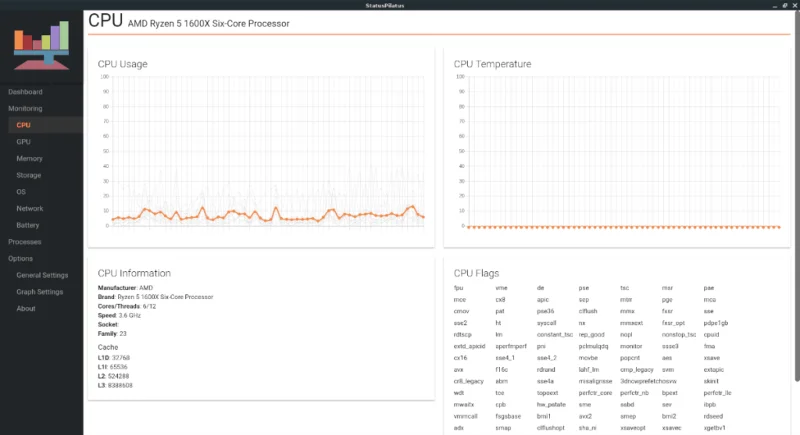Screen dimensions: 800x435
Task: Click the AMD Ryzen 5 1600X processor title
Action: click(x=208, y=23)
